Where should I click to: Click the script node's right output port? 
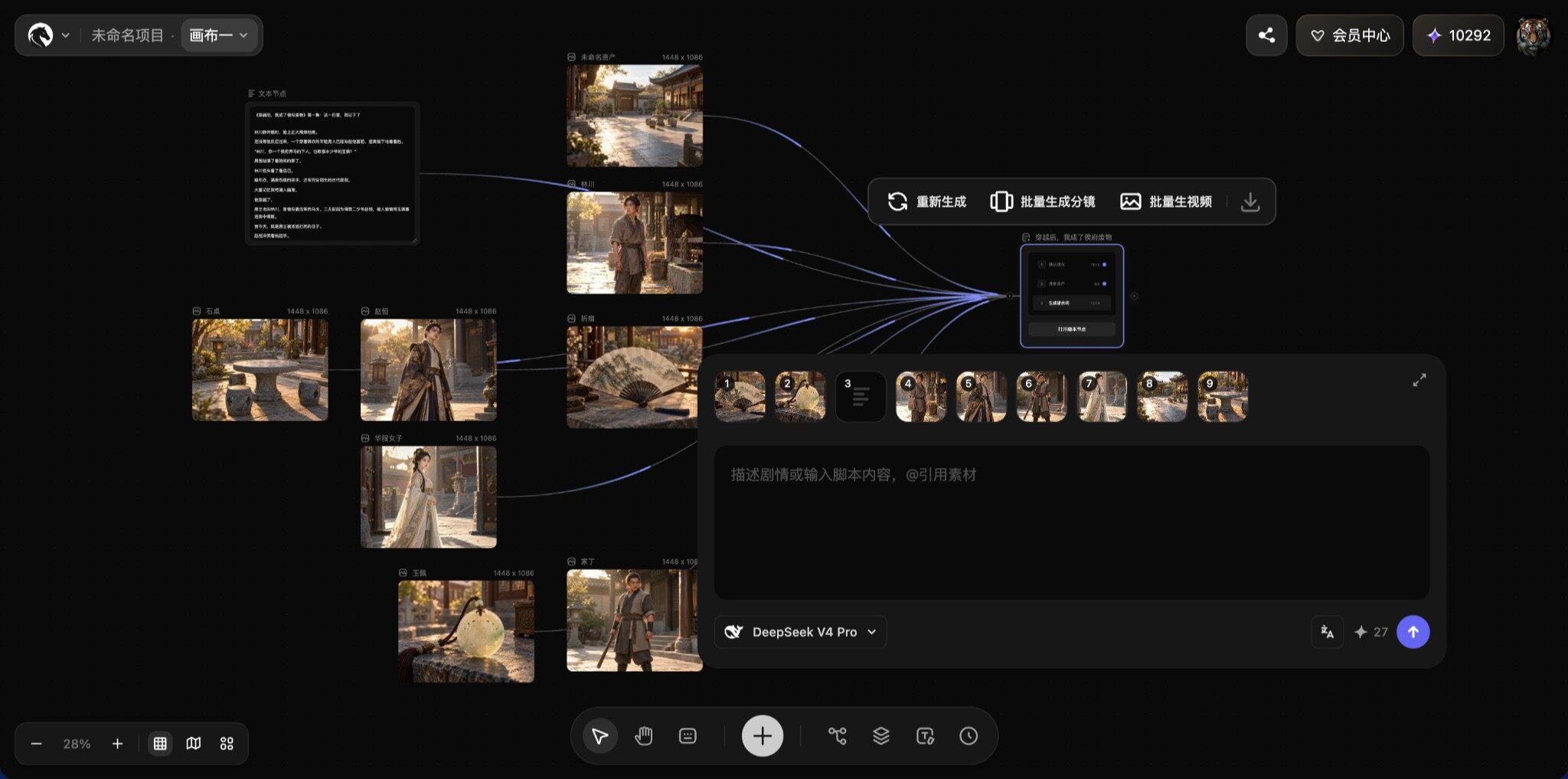[1134, 296]
